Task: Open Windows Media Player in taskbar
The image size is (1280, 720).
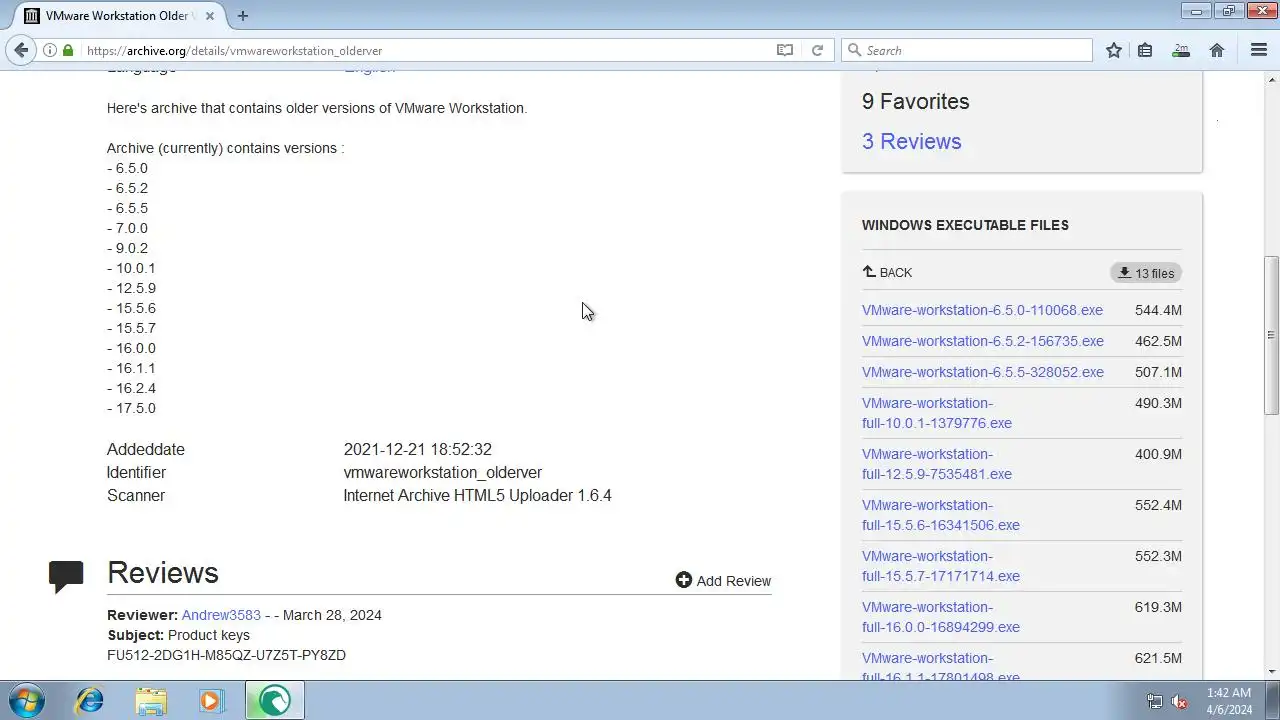Action: click(x=211, y=700)
